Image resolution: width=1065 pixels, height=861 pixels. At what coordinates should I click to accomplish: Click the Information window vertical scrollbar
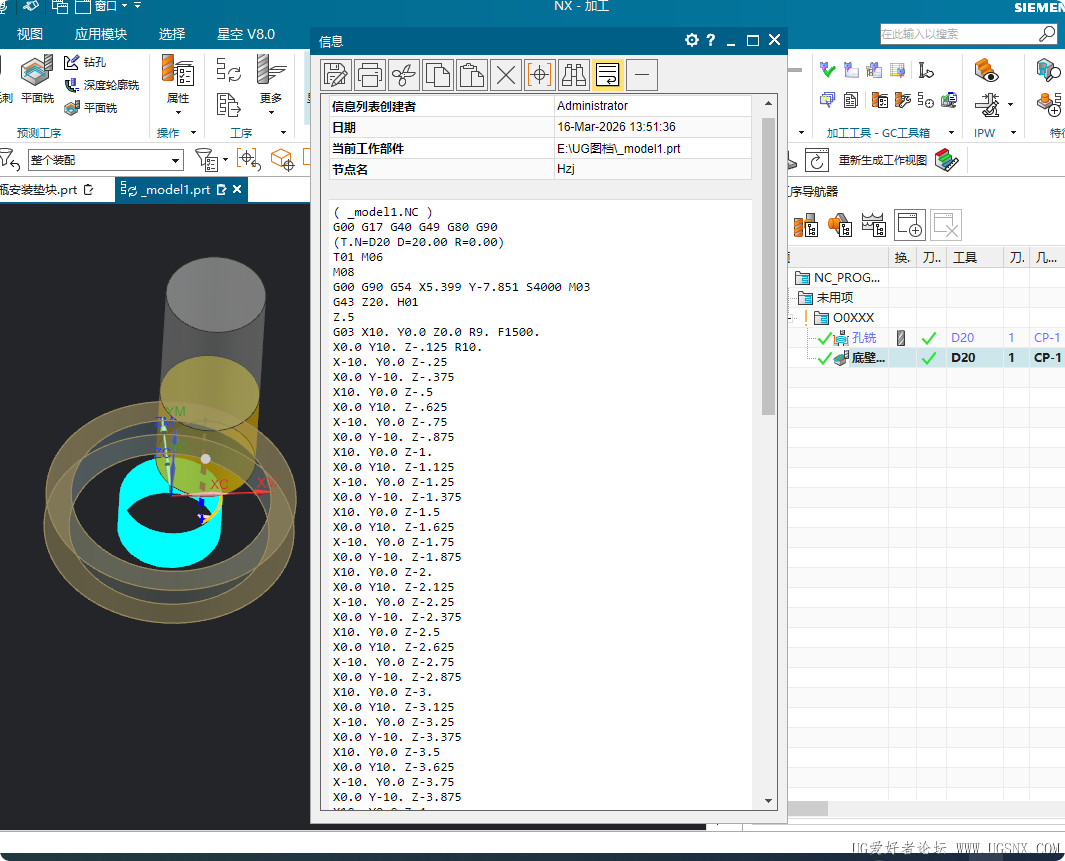pos(768,265)
